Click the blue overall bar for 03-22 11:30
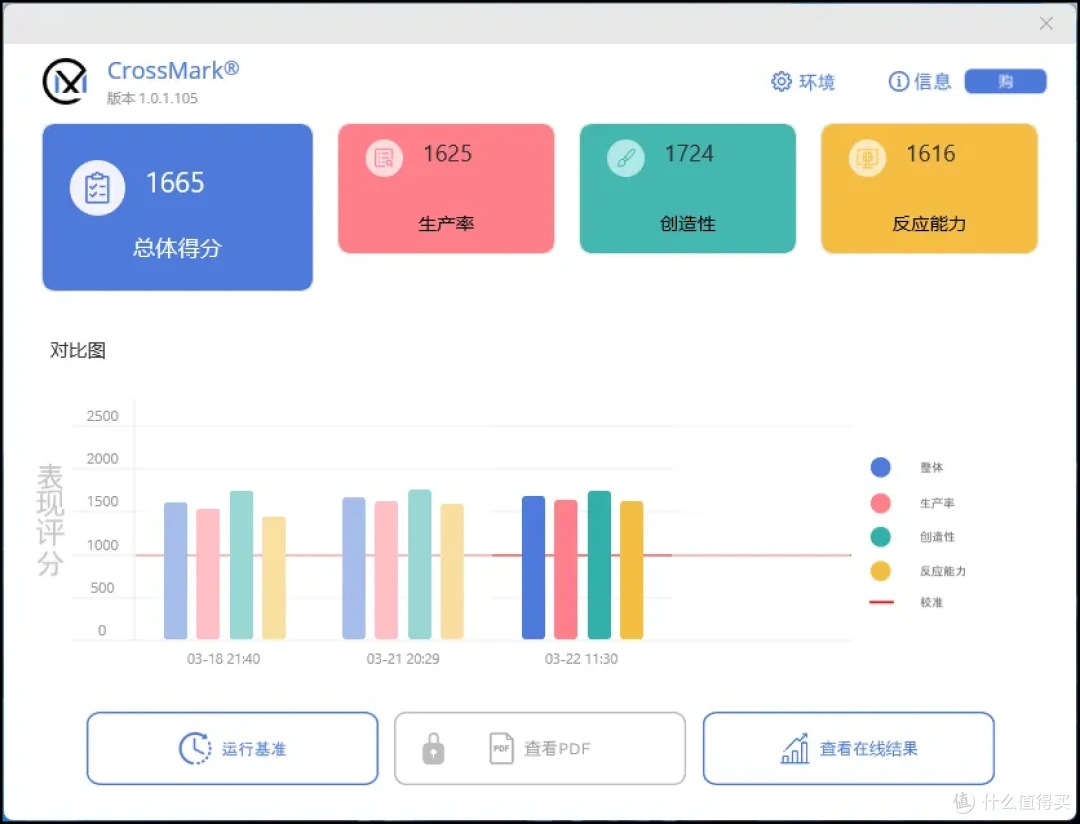Image resolution: width=1080 pixels, height=824 pixels. coord(534,568)
